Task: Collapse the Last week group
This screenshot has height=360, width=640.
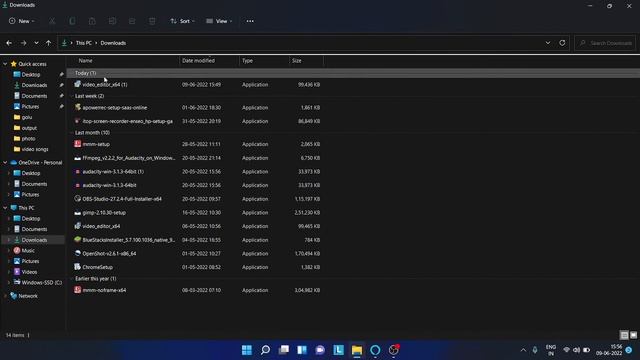Action: pyautogui.click(x=89, y=96)
